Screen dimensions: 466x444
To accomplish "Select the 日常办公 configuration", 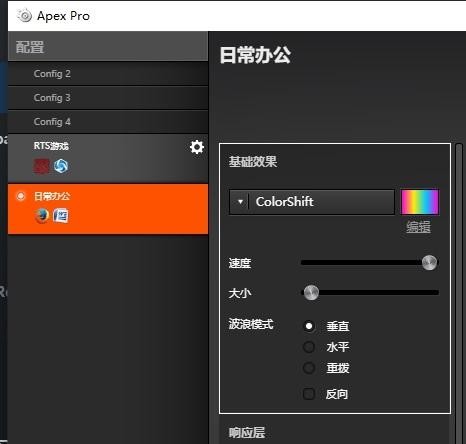I will (108, 209).
